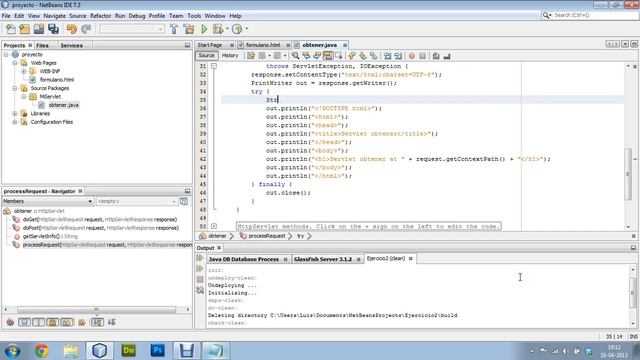This screenshot has width=640, height=360.
Task: Click the History view button
Action: click(x=230, y=56)
